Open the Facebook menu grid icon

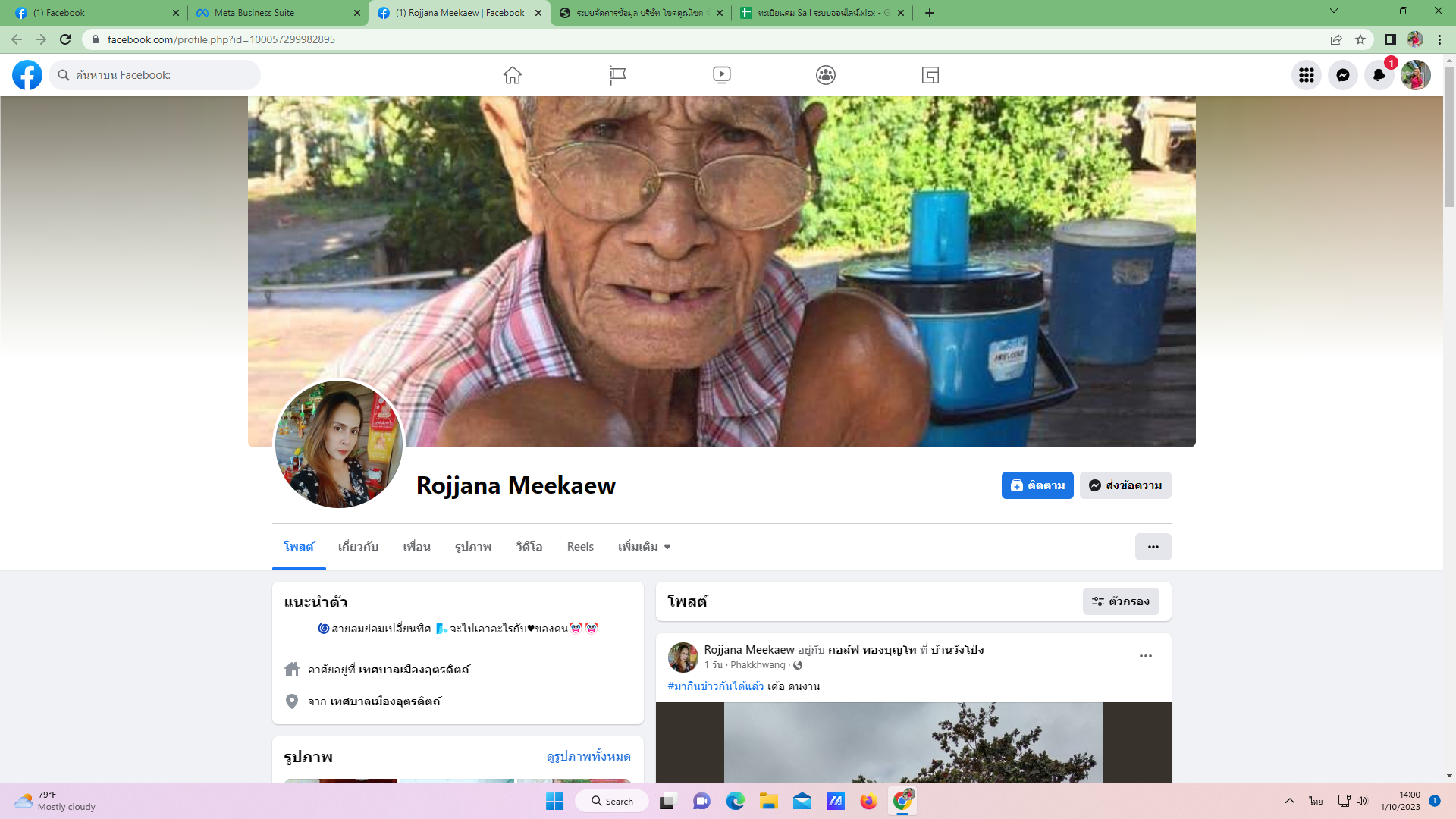pyautogui.click(x=1306, y=75)
